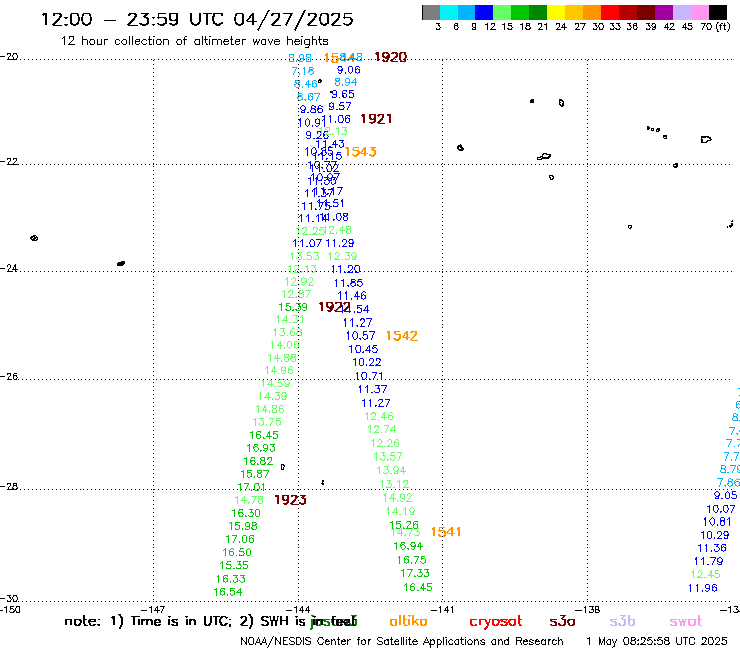
Task: Click the wave height value '12.39'
Action: coord(343,256)
